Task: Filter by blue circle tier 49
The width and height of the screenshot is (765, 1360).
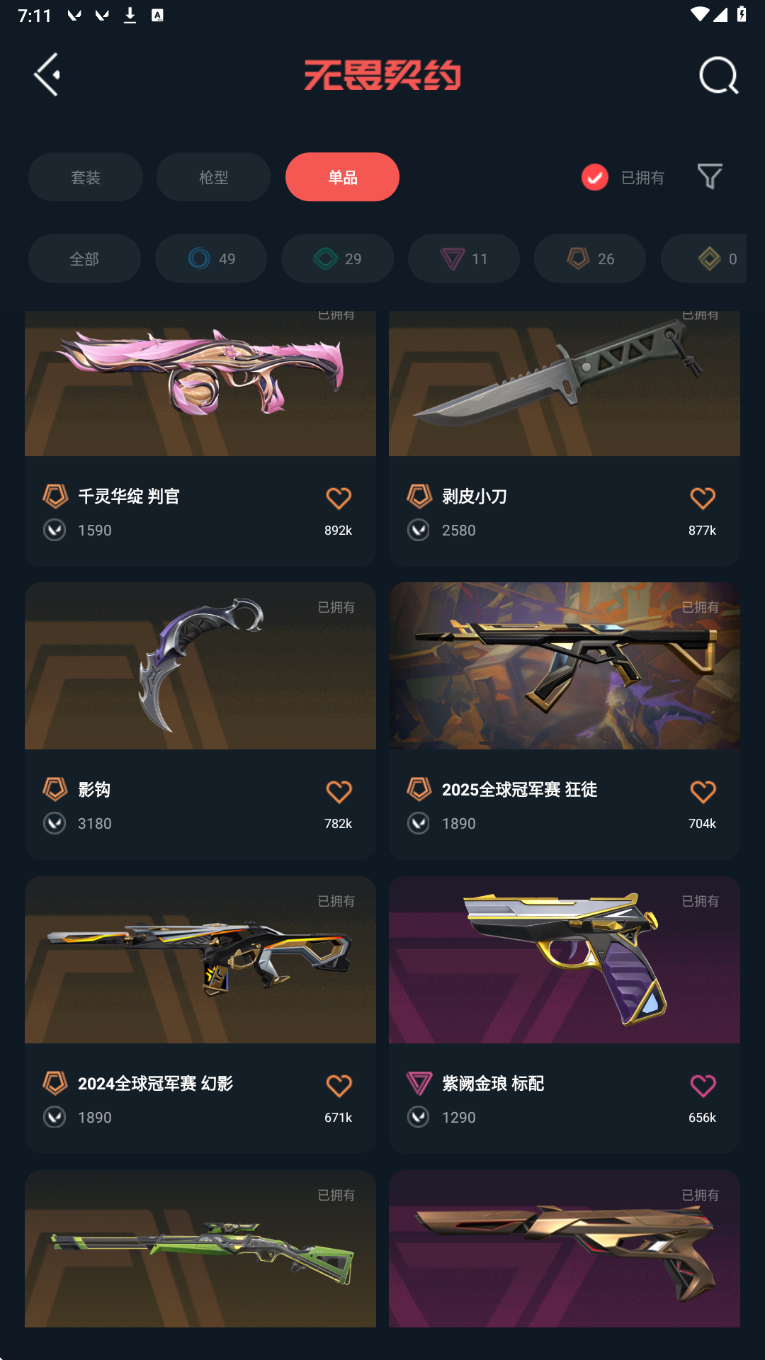Action: 211,259
